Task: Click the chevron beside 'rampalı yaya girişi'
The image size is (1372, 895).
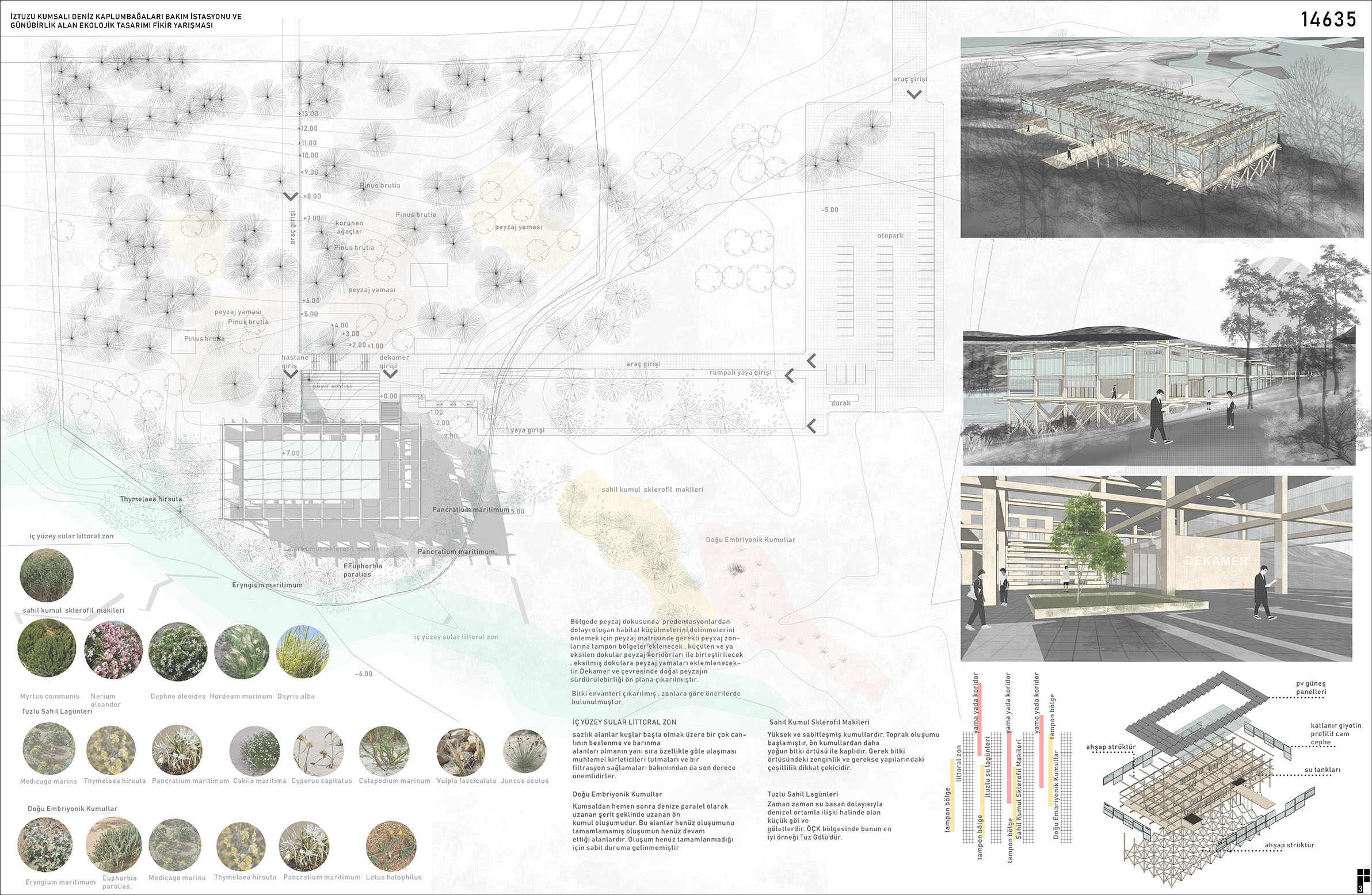Action: [x=789, y=376]
